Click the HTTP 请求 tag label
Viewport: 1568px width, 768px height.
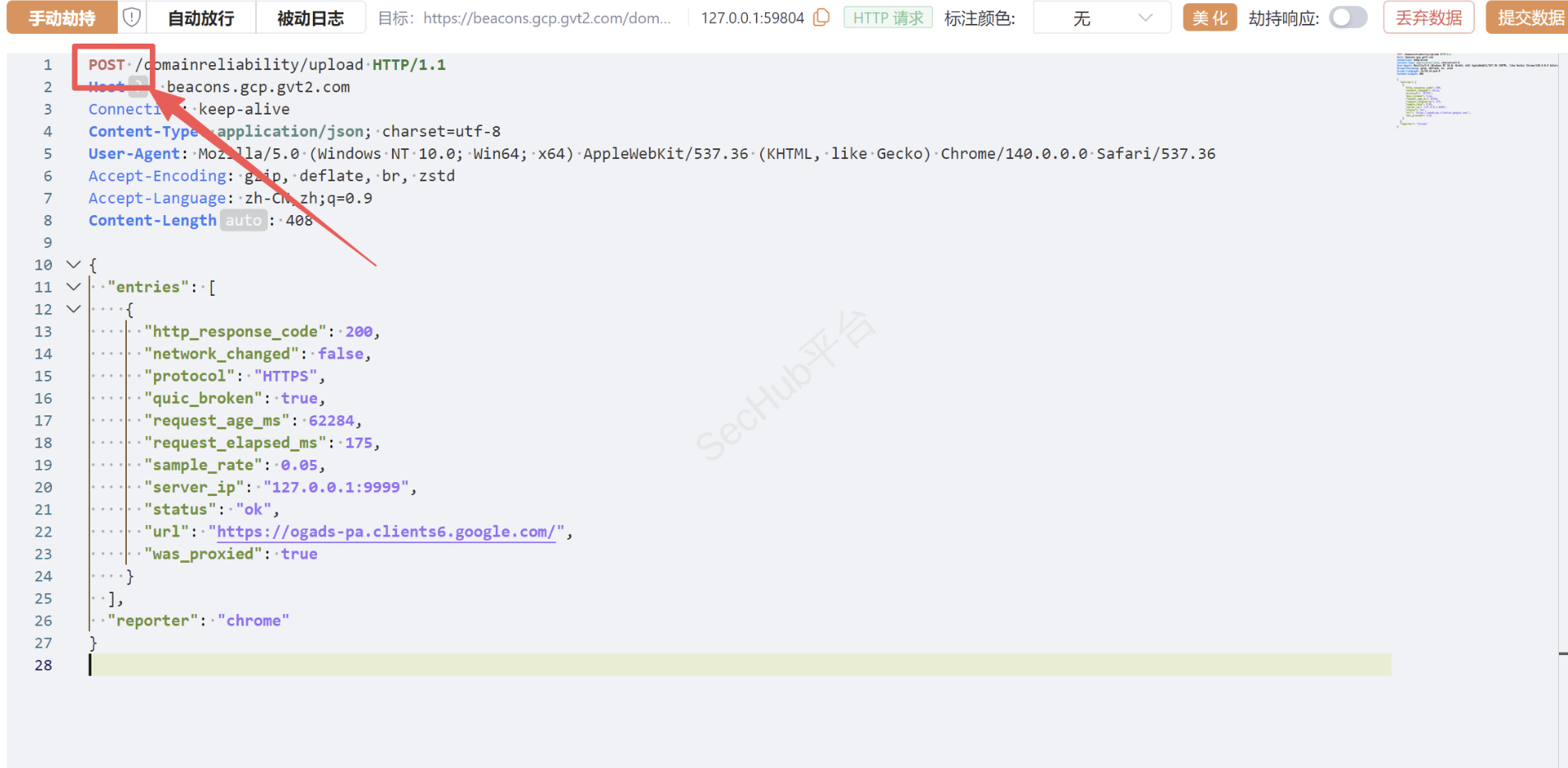coord(888,18)
